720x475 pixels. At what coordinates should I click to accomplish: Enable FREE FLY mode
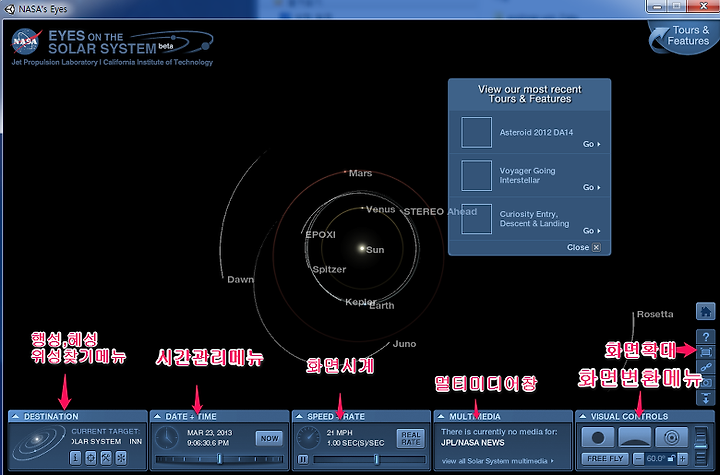point(605,458)
